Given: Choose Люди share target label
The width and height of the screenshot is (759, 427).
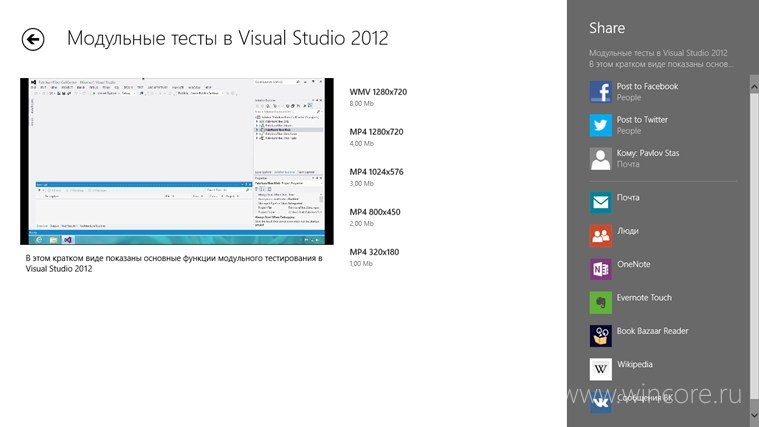Looking at the screenshot, I should click(627, 231).
